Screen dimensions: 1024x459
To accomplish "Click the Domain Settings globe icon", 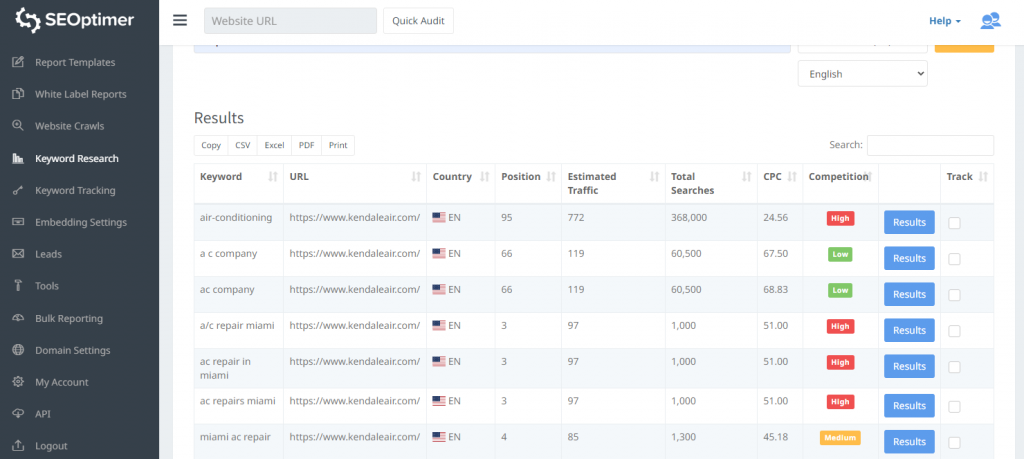I will [x=17, y=350].
